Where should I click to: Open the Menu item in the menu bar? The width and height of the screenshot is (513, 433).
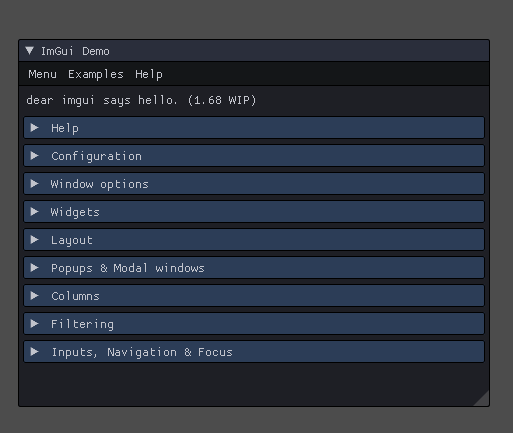[42, 74]
